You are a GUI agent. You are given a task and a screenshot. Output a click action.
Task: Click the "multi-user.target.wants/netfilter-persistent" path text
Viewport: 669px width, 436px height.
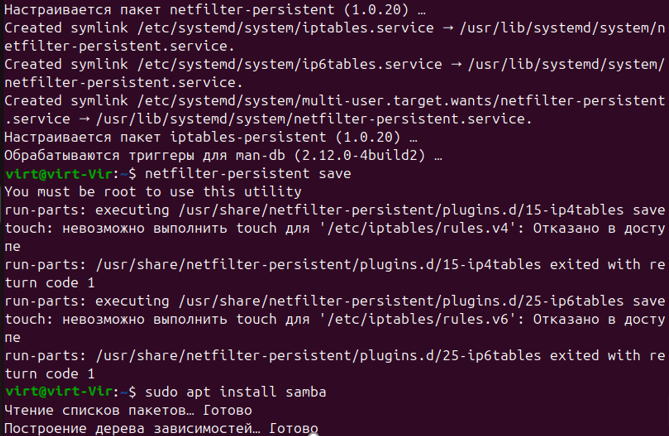[x=483, y=101]
